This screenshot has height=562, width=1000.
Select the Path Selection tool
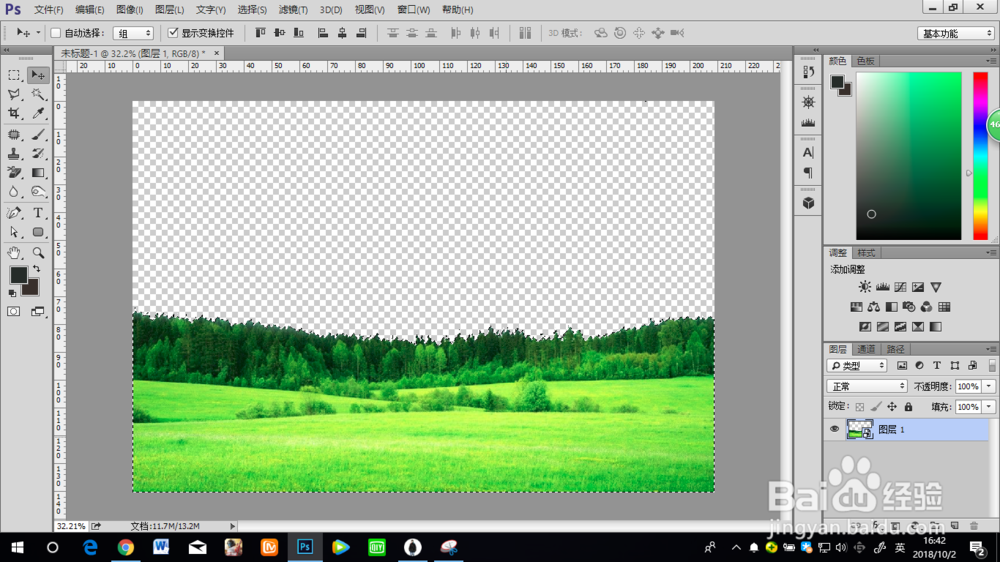tap(14, 232)
